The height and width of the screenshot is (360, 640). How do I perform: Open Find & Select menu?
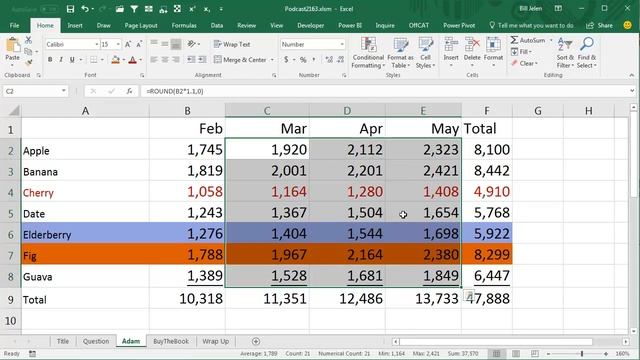[587, 53]
